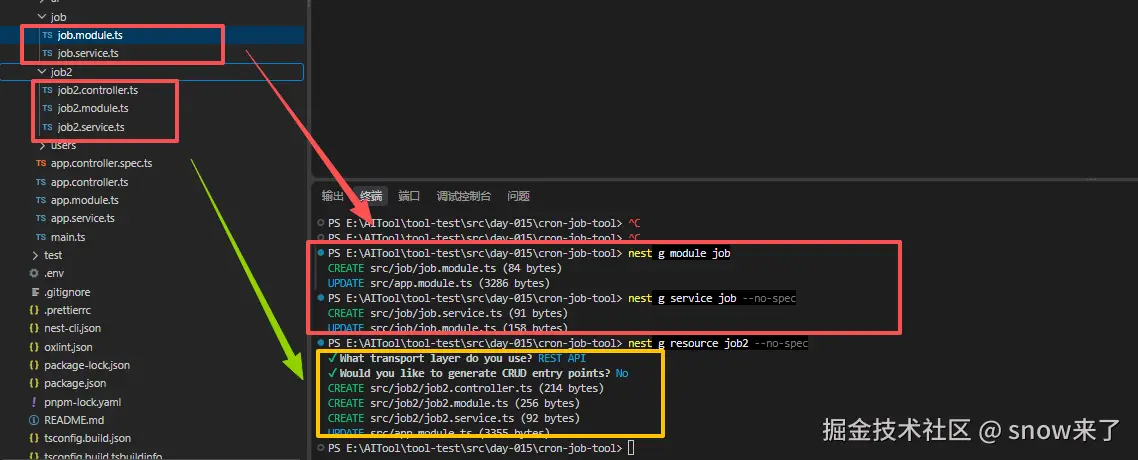Open the 调试控制台 debug console tab

464,196
